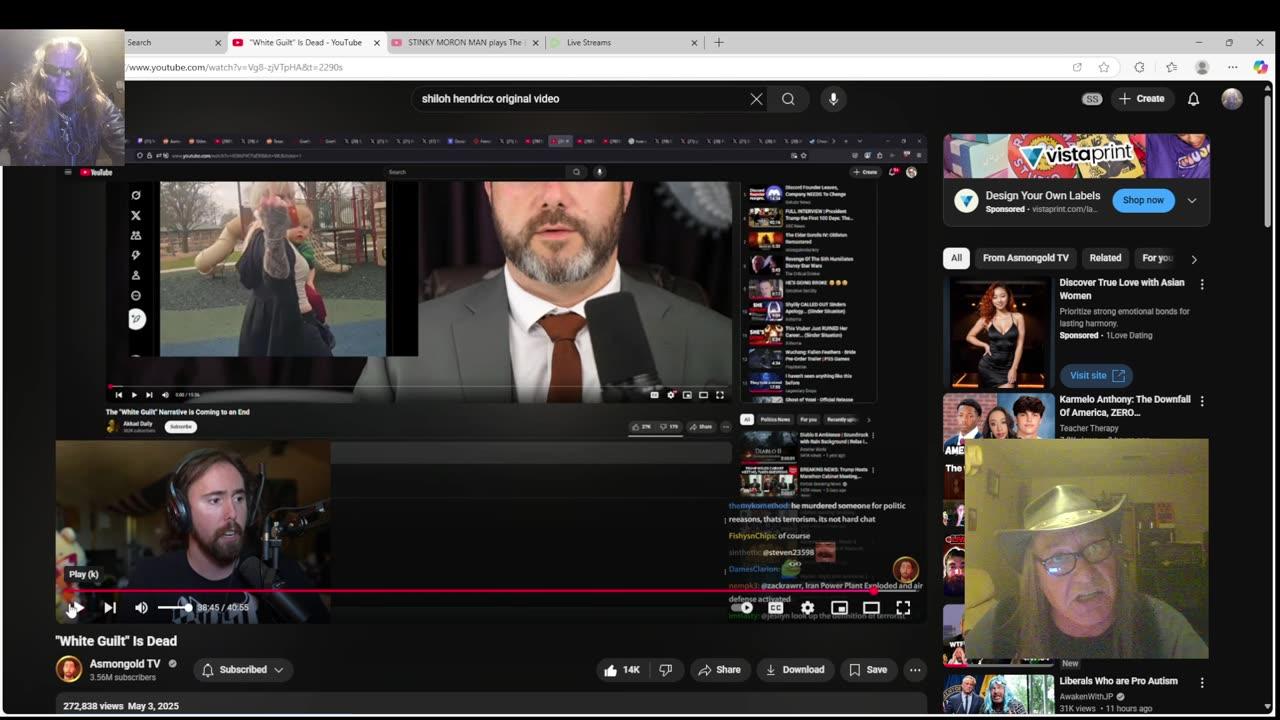Screen dimensions: 1280x720
Task: Open the Liberals Who are Pro Autism title
Action: (x=1118, y=681)
